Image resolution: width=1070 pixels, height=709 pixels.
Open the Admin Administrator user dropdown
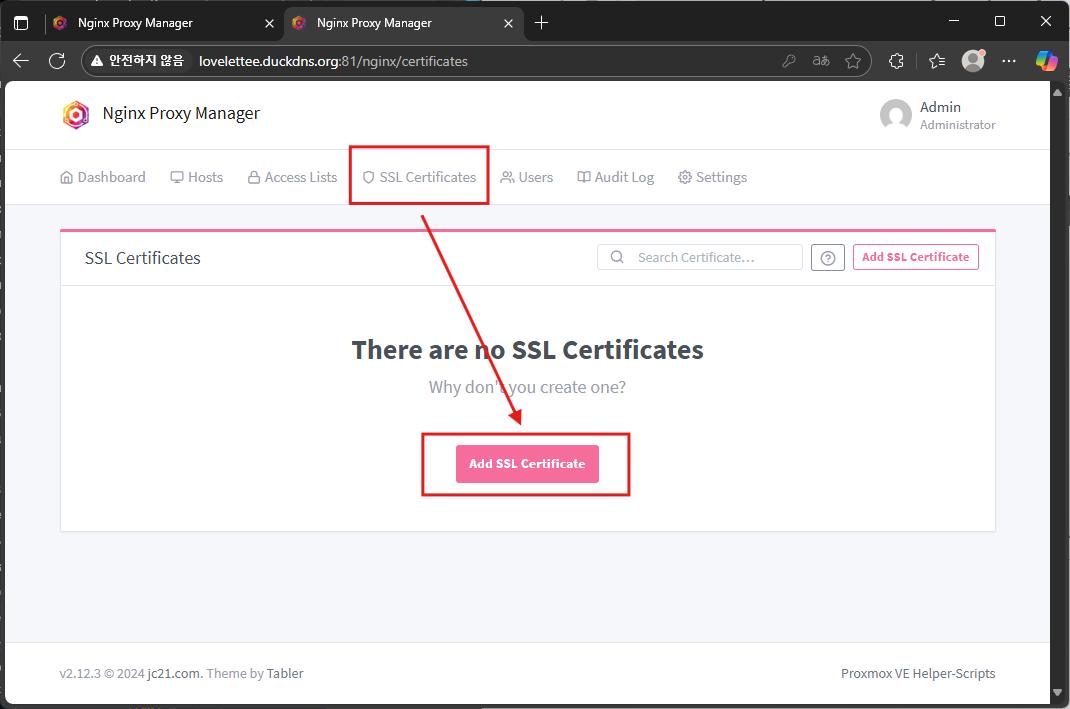click(938, 115)
